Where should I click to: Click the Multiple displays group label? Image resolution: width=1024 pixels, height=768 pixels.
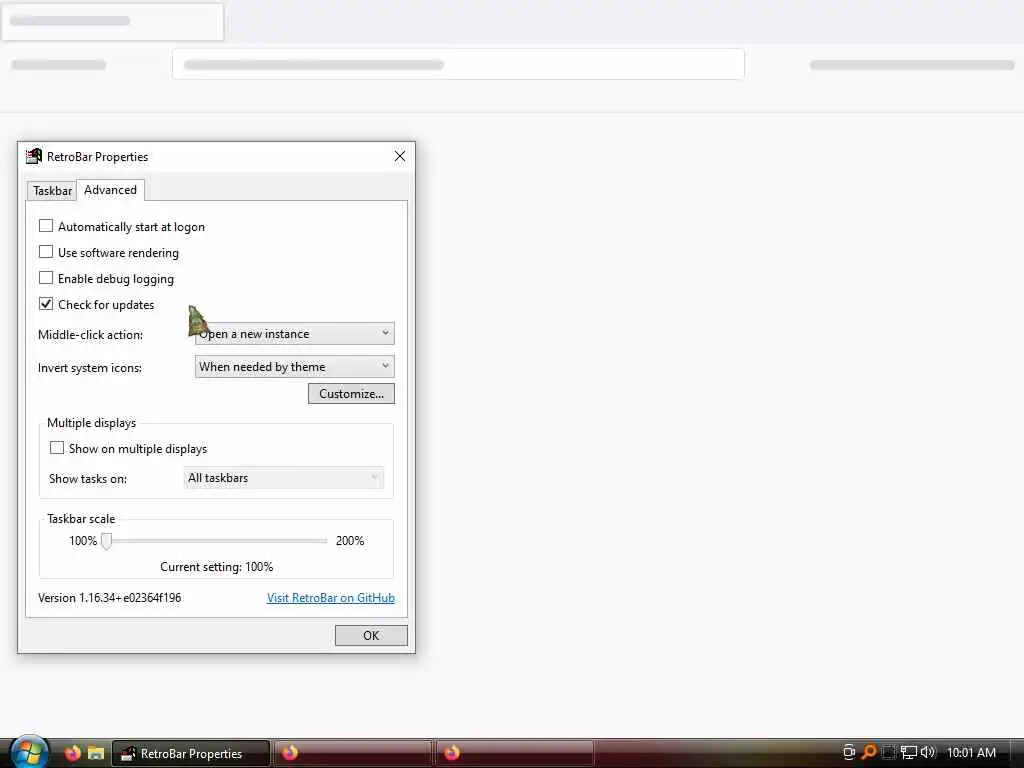click(91, 423)
